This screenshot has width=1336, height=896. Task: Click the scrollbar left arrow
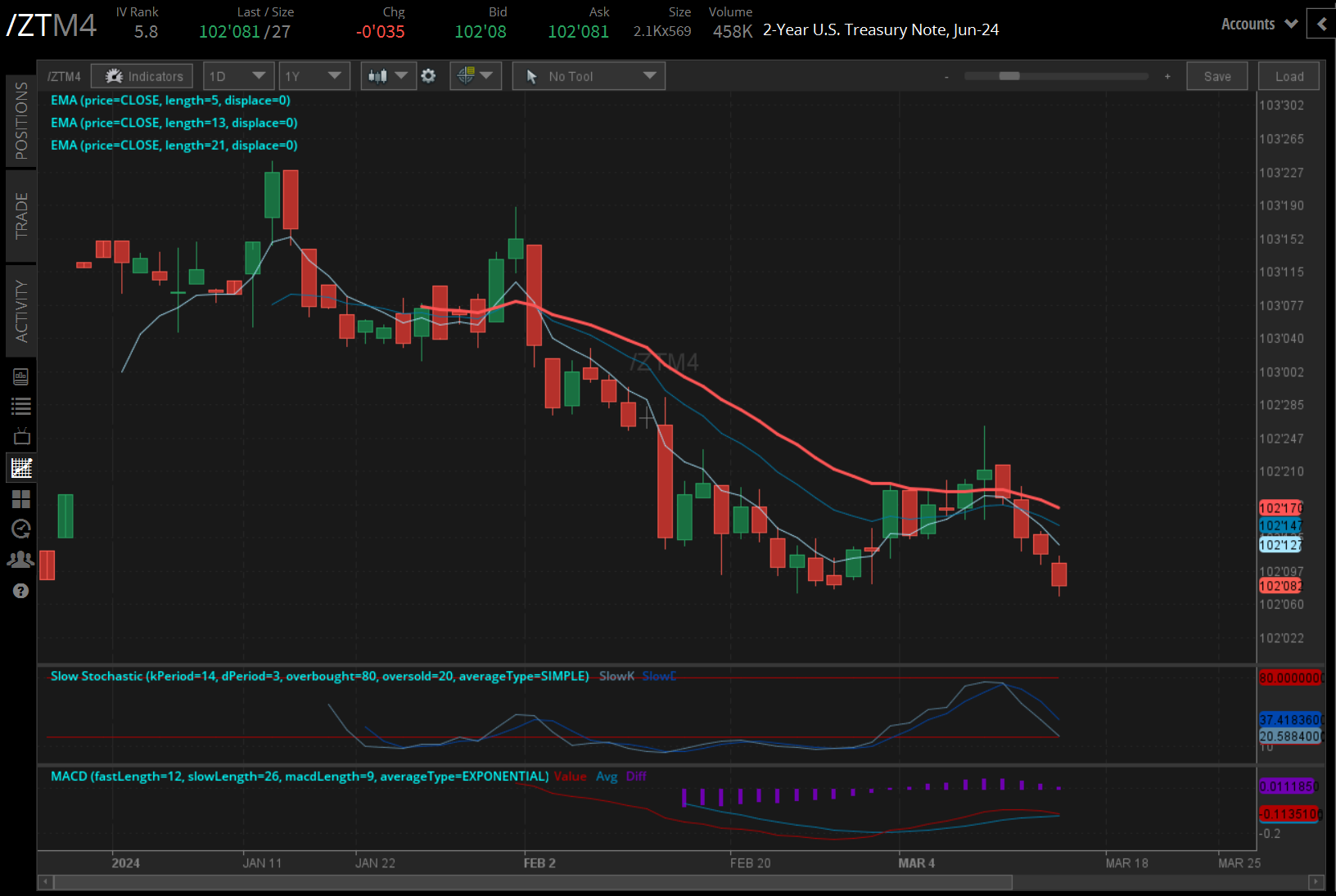(46, 882)
